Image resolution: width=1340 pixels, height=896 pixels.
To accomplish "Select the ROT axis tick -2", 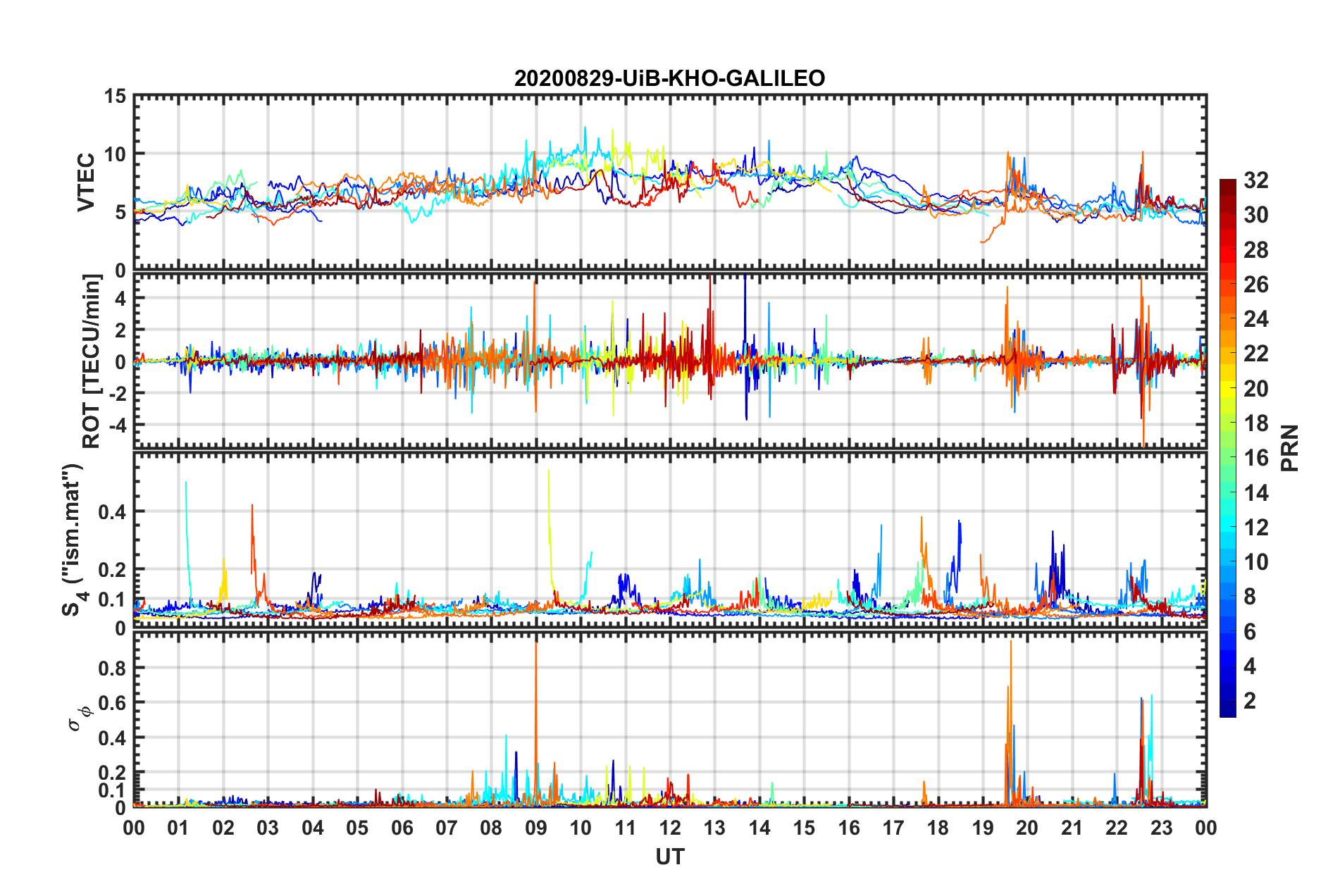I will (x=117, y=393).
